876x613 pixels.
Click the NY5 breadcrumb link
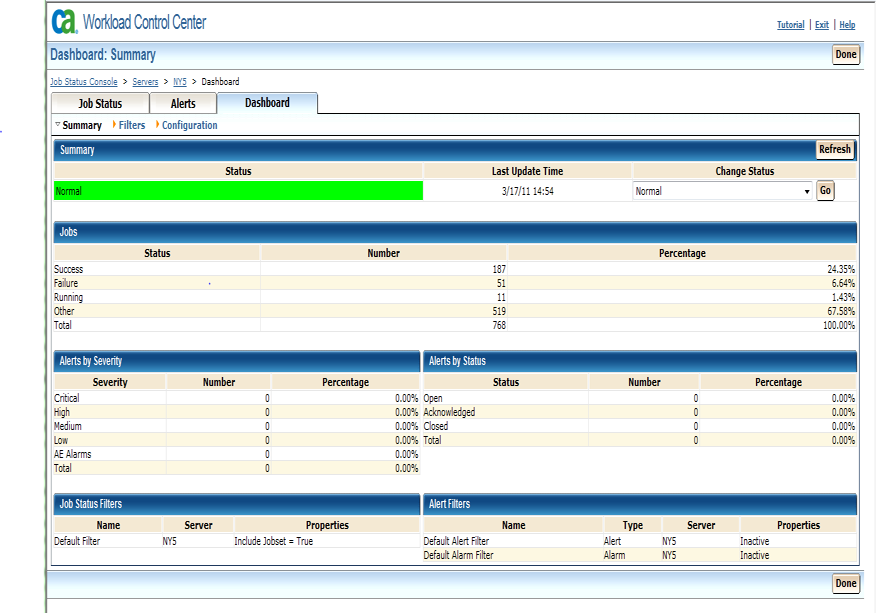[x=180, y=82]
